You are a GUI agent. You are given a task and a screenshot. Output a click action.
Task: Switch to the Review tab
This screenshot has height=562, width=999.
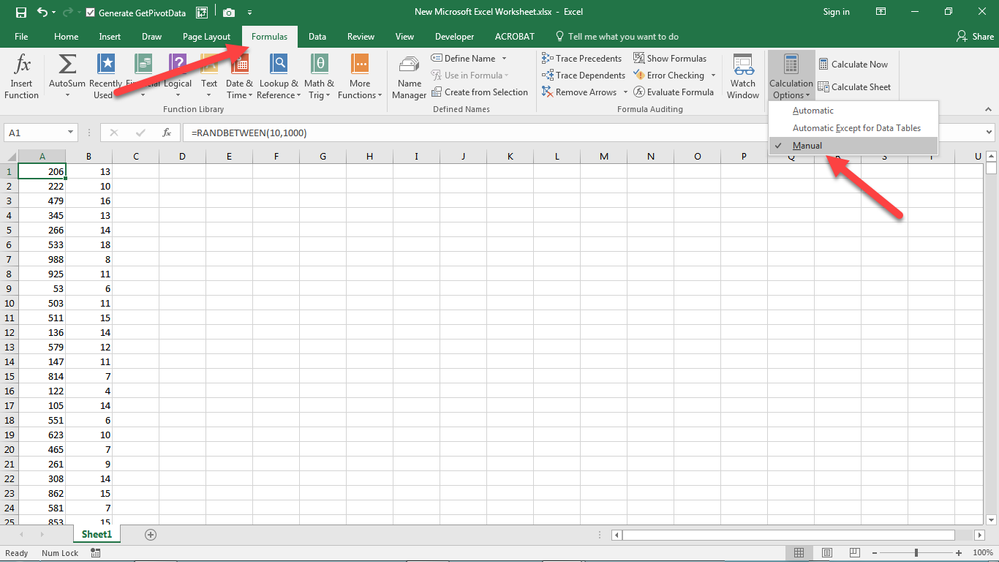click(x=361, y=36)
